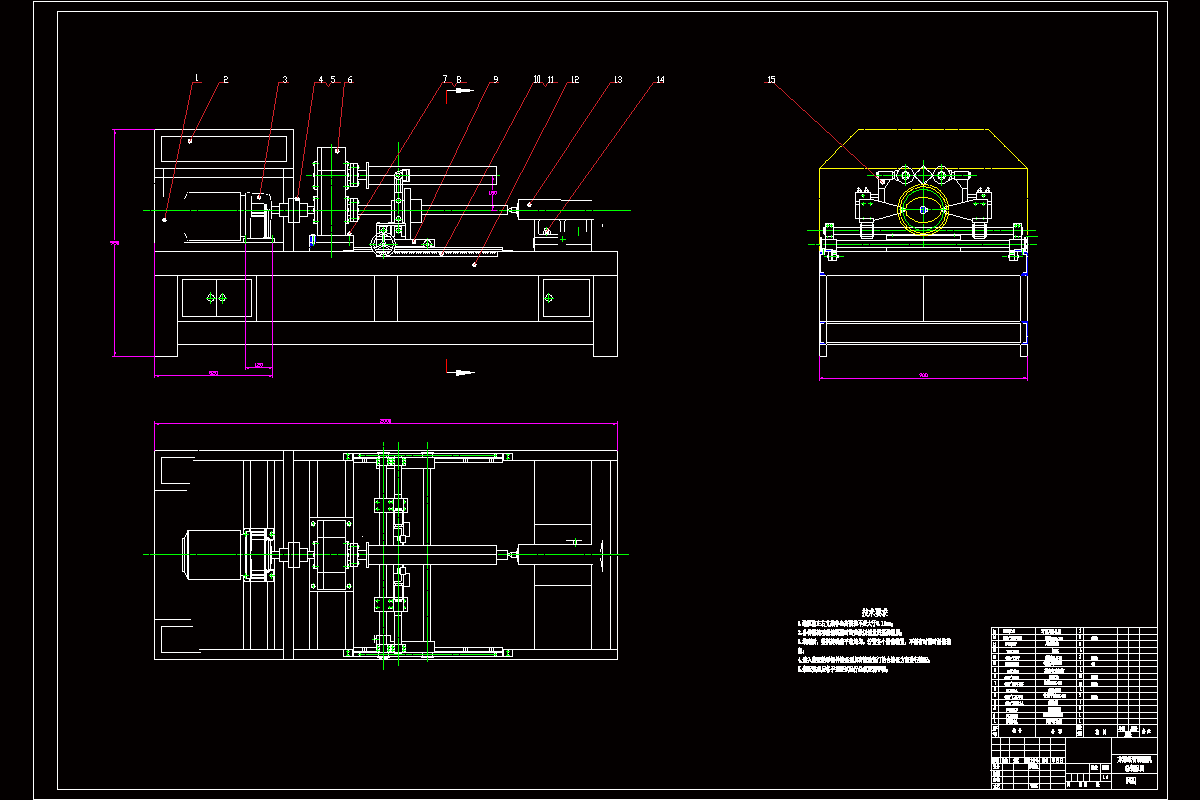Select part balloon number 9
The image size is (1200, 800).
coord(494,79)
